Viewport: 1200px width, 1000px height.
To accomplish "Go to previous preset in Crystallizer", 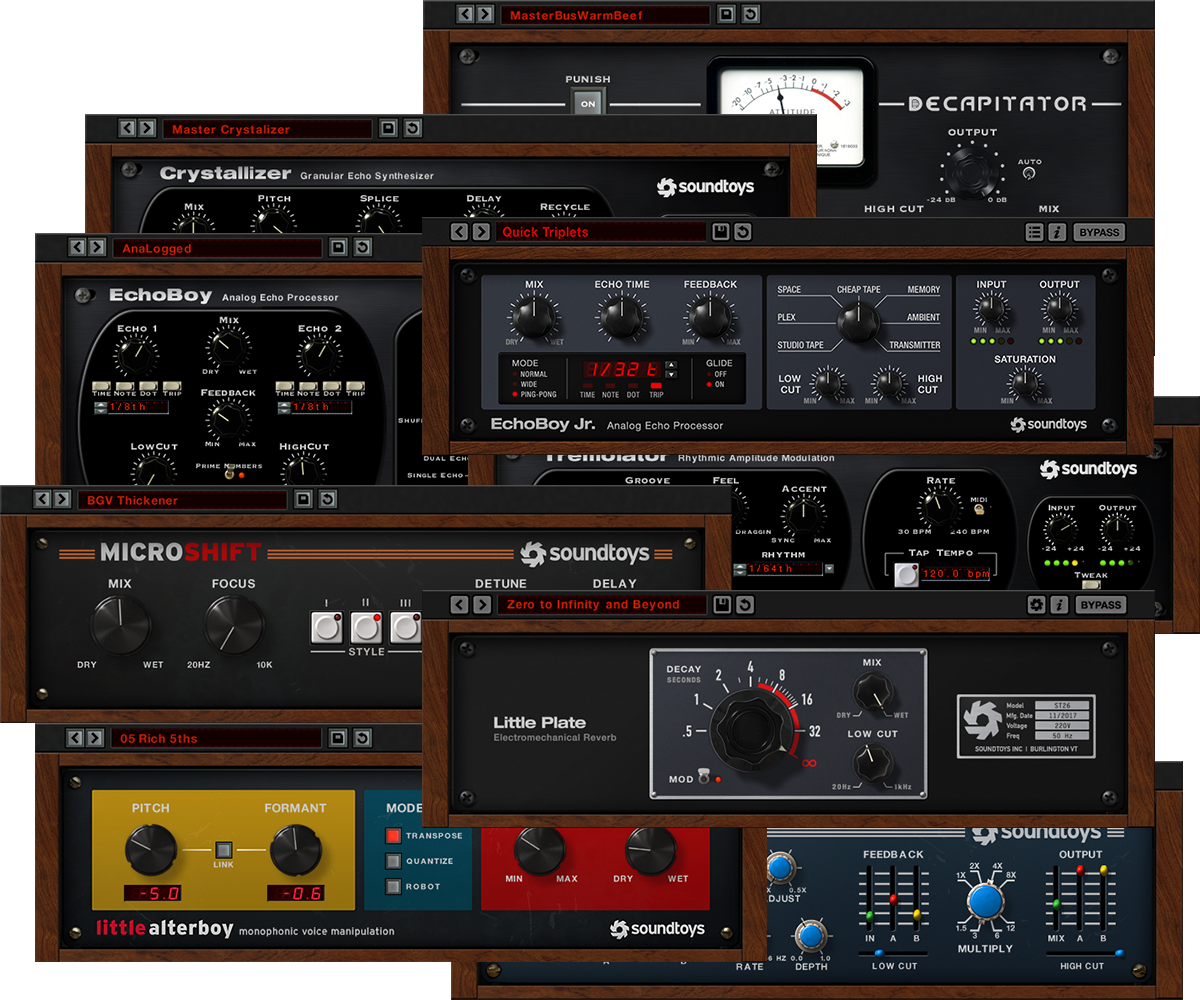I will pyautogui.click(x=126, y=129).
